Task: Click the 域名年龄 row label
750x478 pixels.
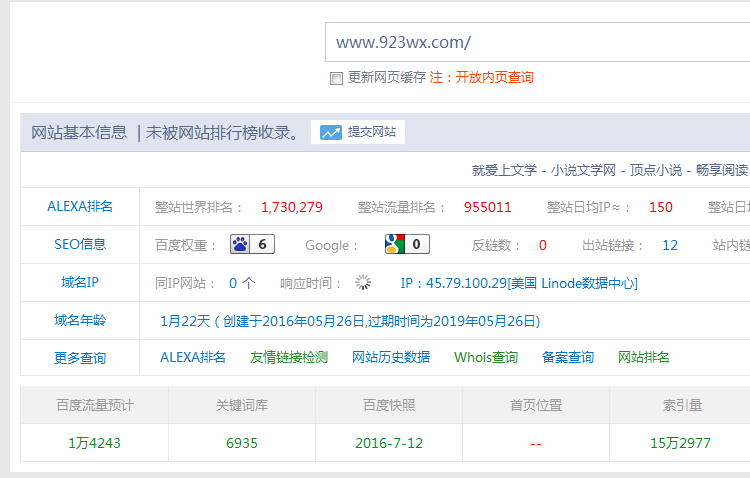Action: click(x=80, y=321)
